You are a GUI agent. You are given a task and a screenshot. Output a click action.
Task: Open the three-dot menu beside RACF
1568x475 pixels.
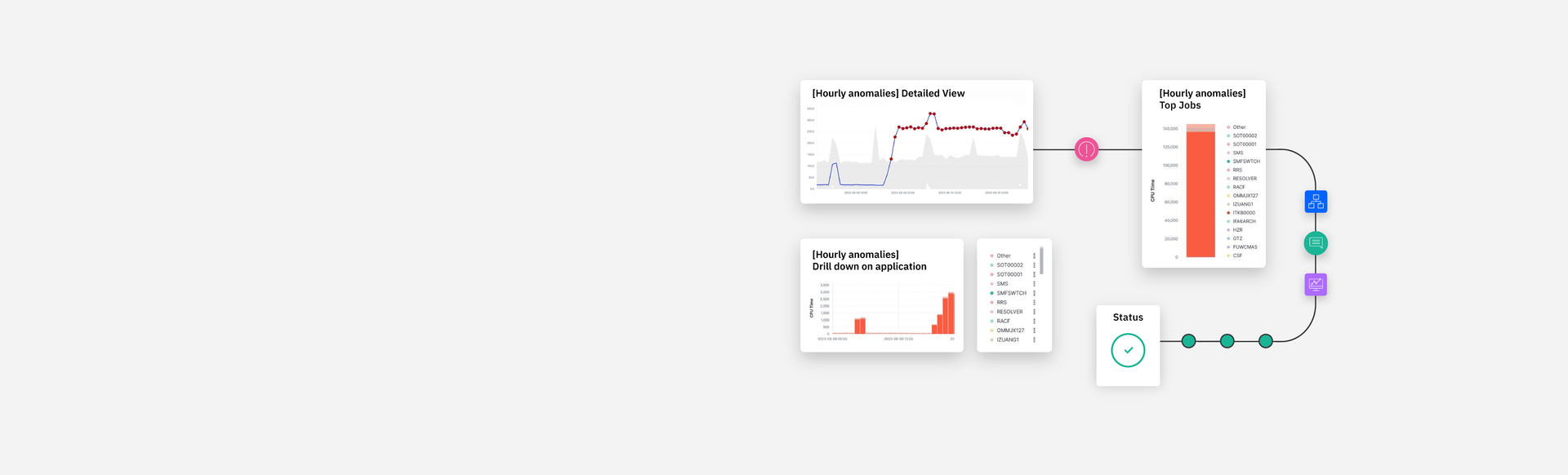[x=1034, y=322]
